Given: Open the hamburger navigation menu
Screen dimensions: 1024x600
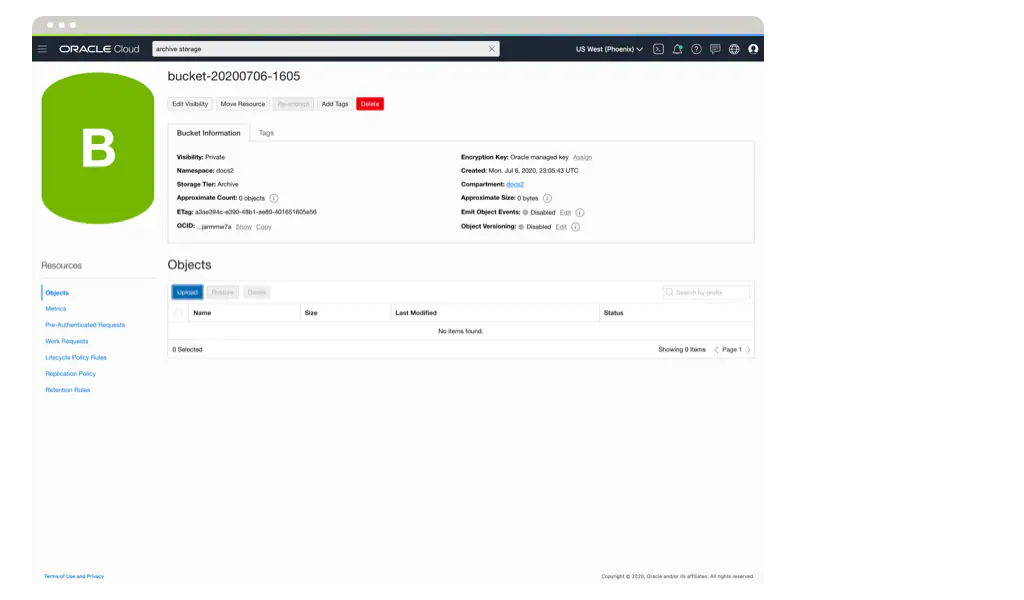Looking at the screenshot, I should (42, 49).
